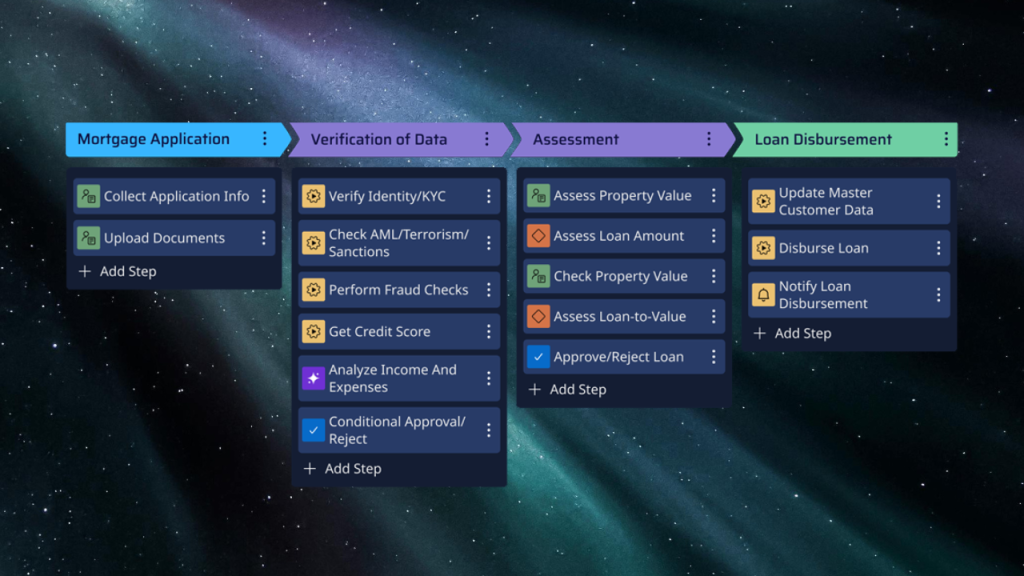Open three-dot menu on Loan Disbursement header
Screen dimensions: 1024x576
(x=947, y=139)
